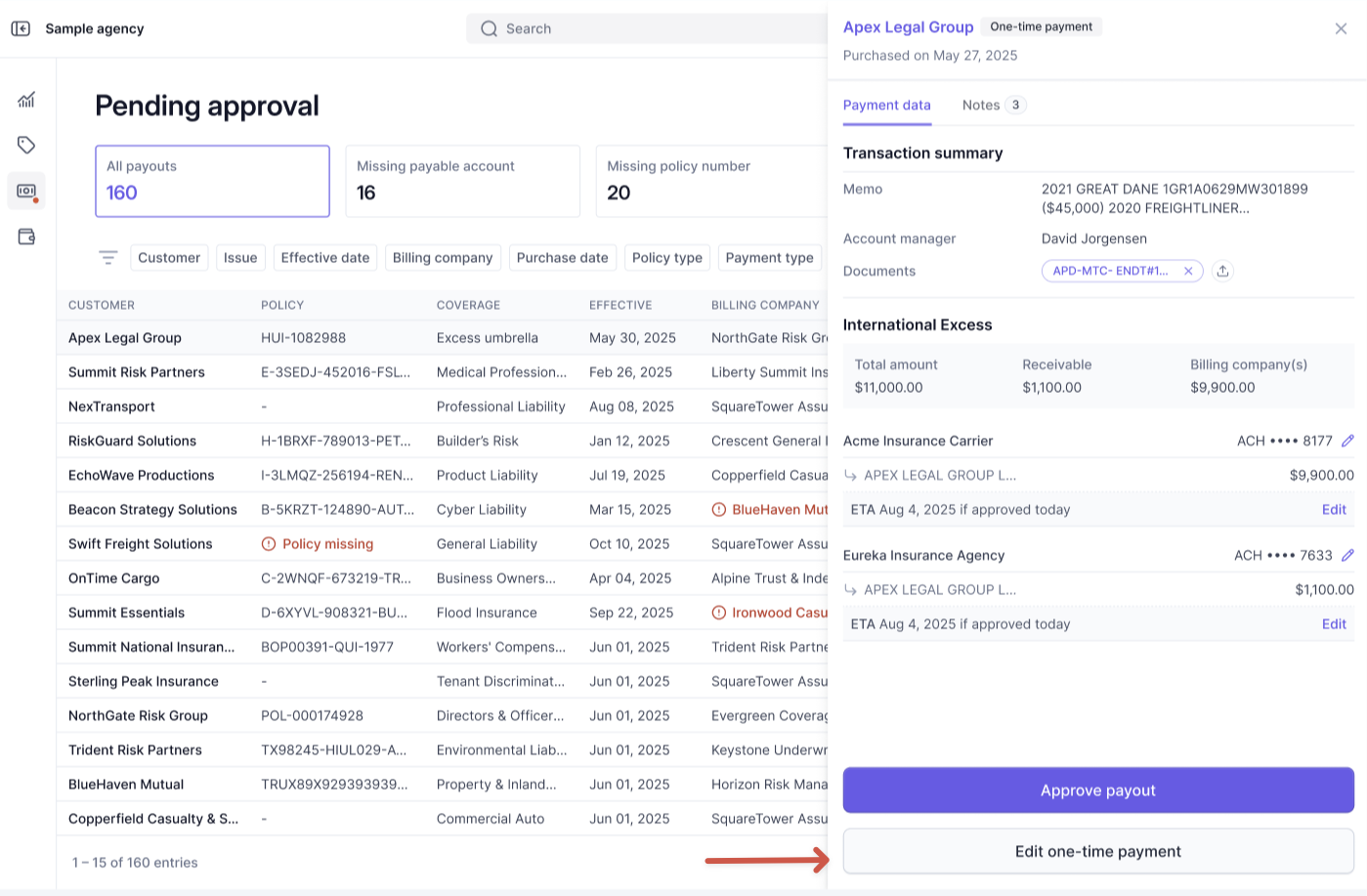Open the wallet icon in the sidebar
The width and height of the screenshot is (1367, 896).
[x=26, y=236]
